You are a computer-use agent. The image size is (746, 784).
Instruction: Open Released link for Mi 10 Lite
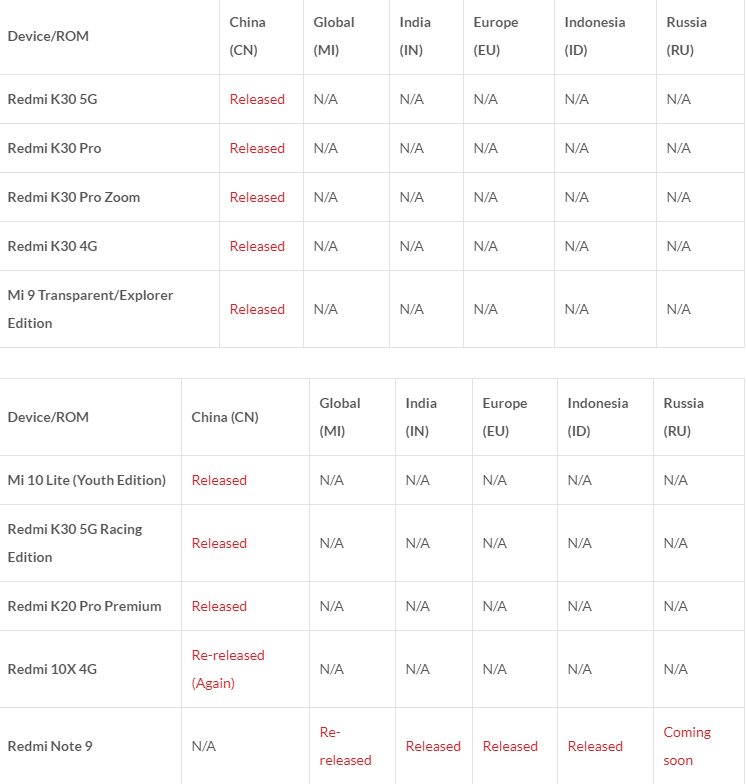point(219,480)
